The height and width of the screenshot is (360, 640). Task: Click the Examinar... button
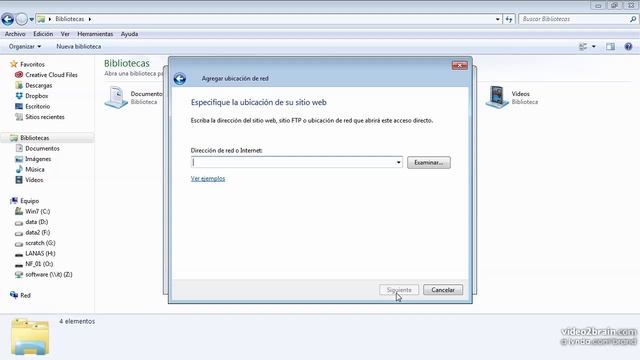pyautogui.click(x=429, y=162)
